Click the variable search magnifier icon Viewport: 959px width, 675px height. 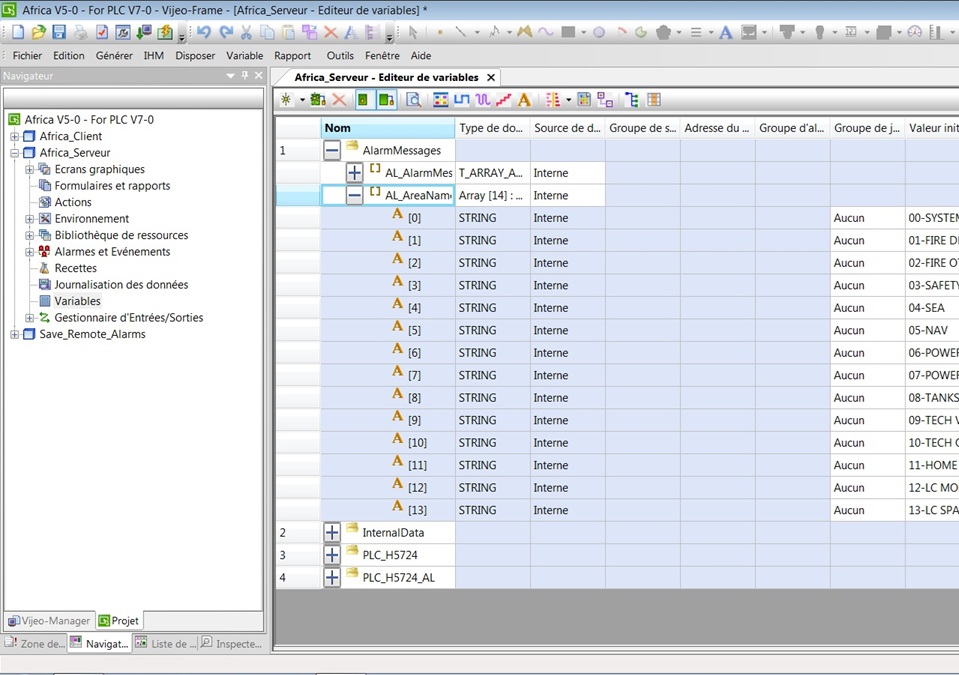coord(413,100)
